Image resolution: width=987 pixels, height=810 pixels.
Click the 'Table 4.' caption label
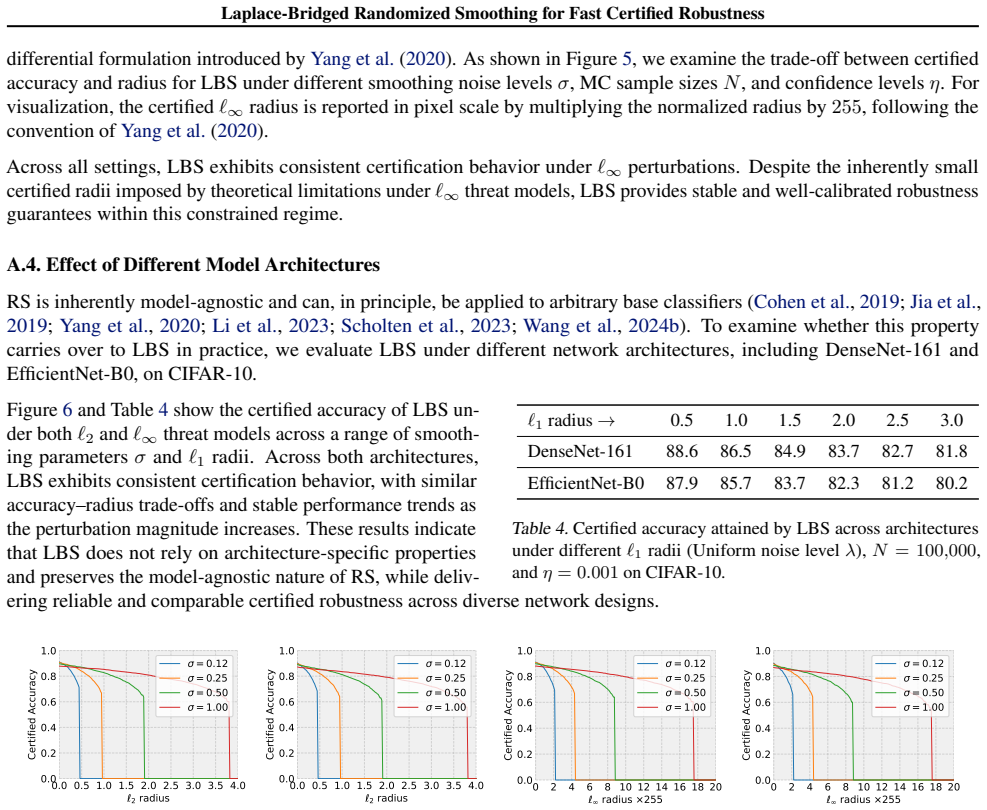click(x=539, y=529)
